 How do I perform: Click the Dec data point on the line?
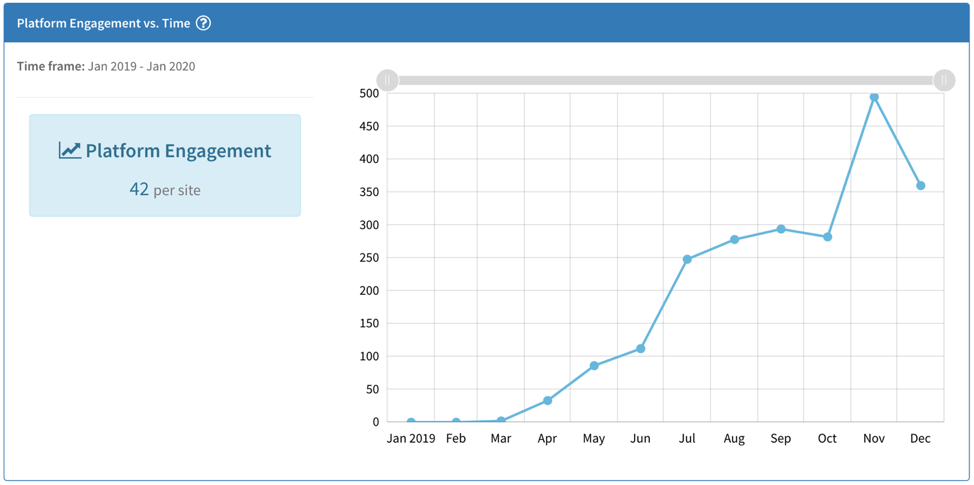pos(920,186)
